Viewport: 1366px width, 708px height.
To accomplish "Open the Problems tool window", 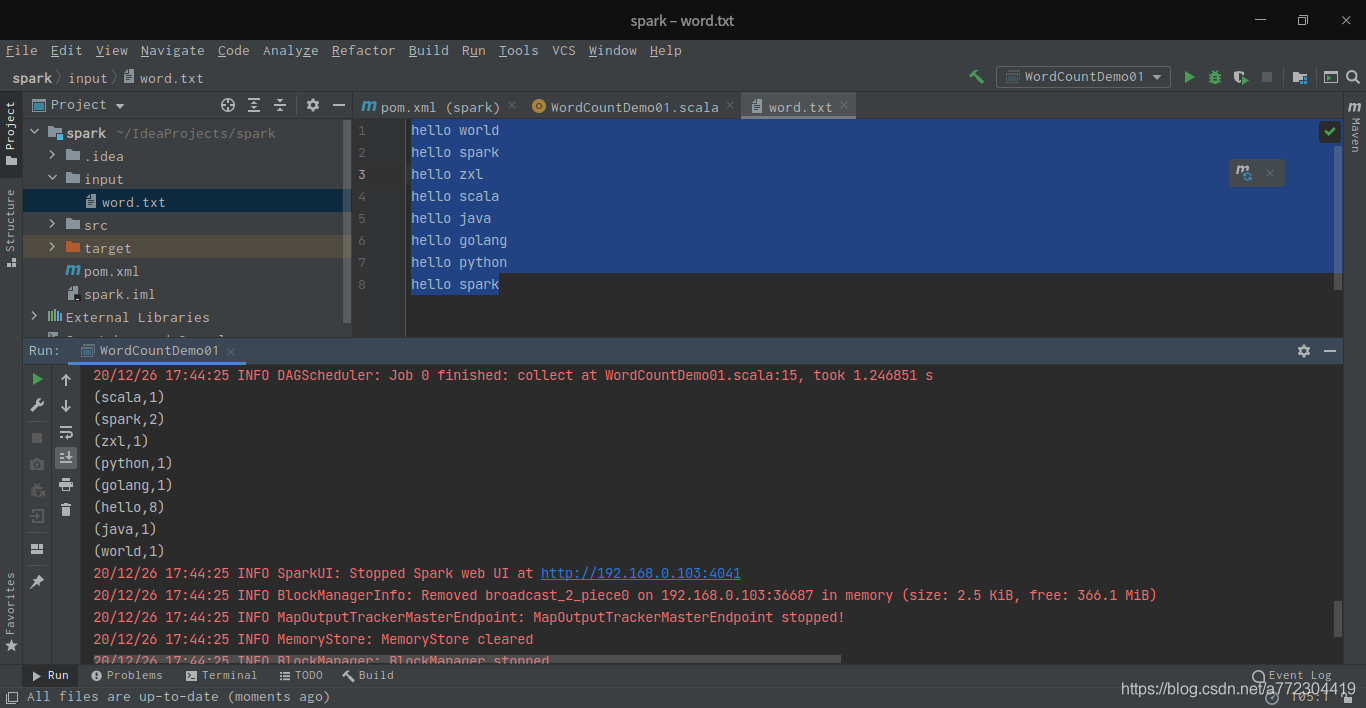I will coord(126,675).
